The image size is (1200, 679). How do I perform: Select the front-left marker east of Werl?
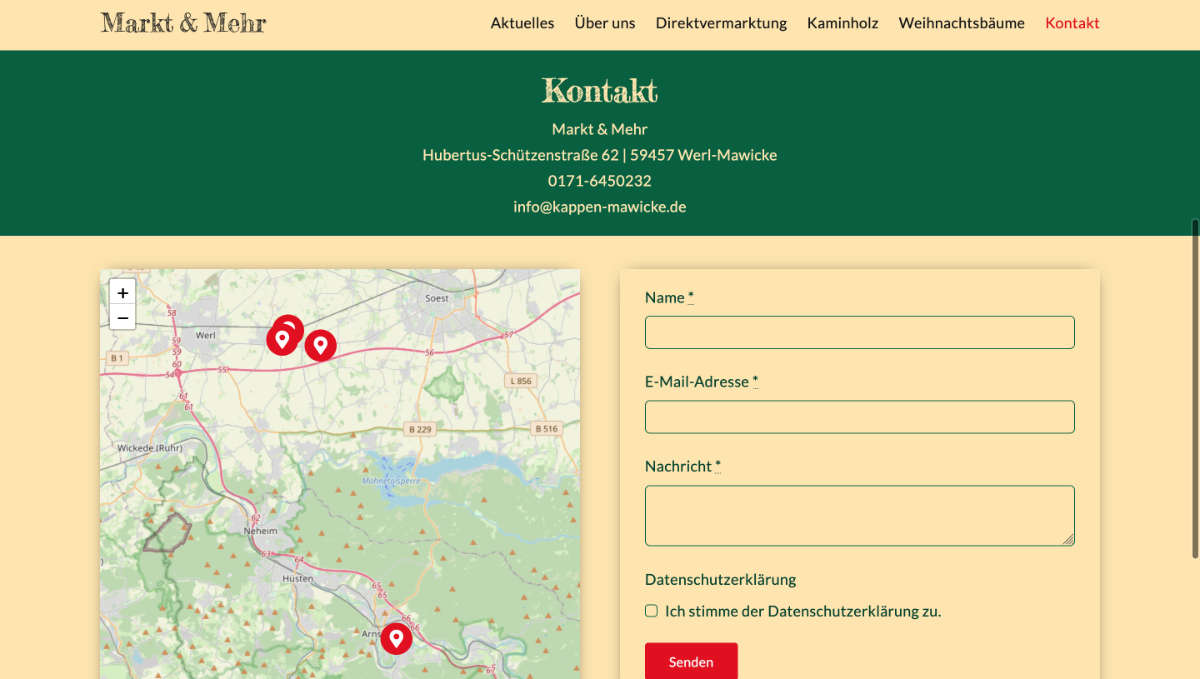281,339
